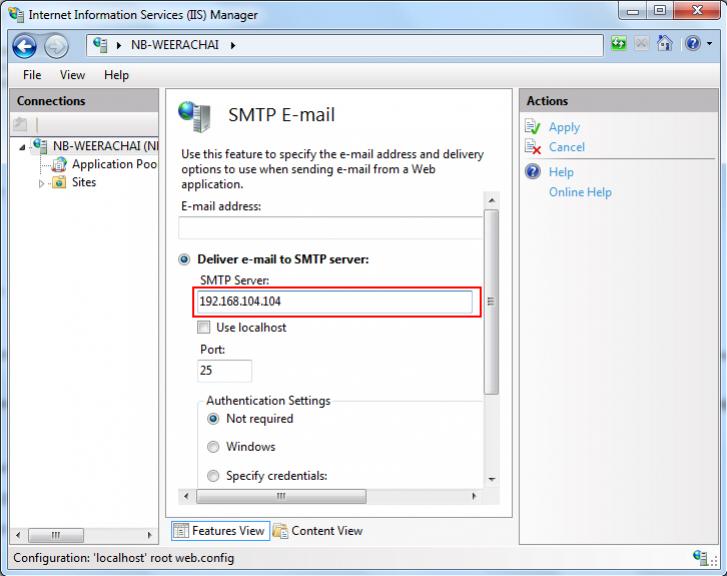Click the NB-WEERACHAI server node icon
This screenshot has height=576, width=727.
tap(40, 146)
